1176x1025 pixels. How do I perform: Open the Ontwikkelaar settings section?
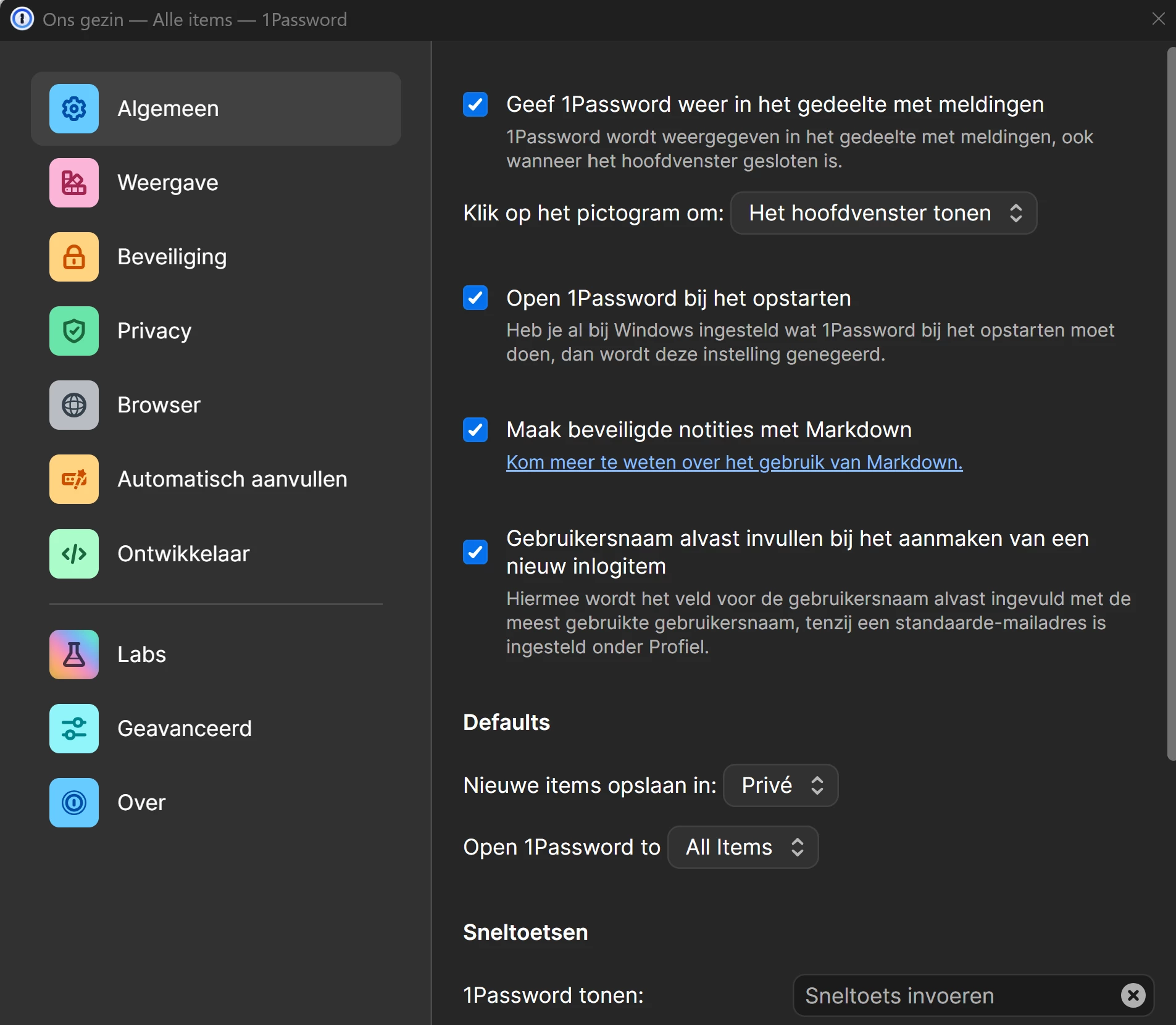[x=216, y=554]
